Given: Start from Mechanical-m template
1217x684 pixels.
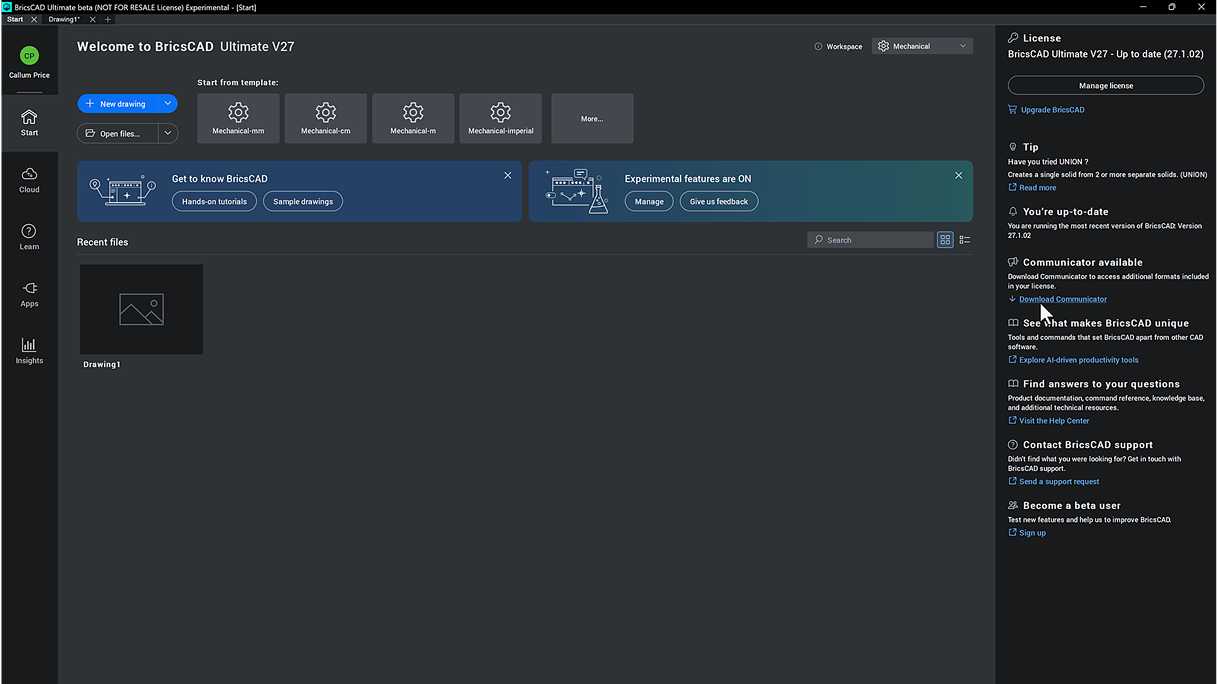Looking at the screenshot, I should click(413, 118).
